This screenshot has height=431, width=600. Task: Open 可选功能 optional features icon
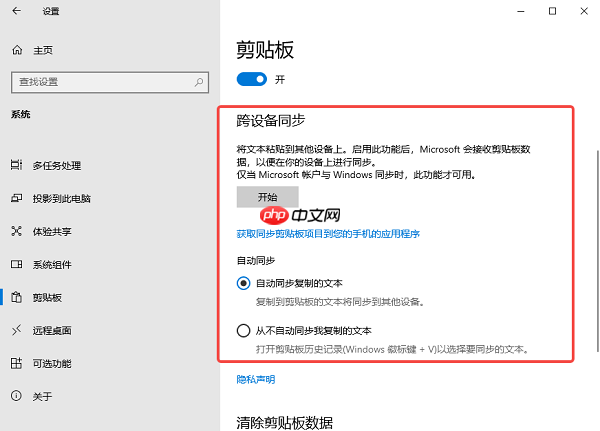(17, 363)
